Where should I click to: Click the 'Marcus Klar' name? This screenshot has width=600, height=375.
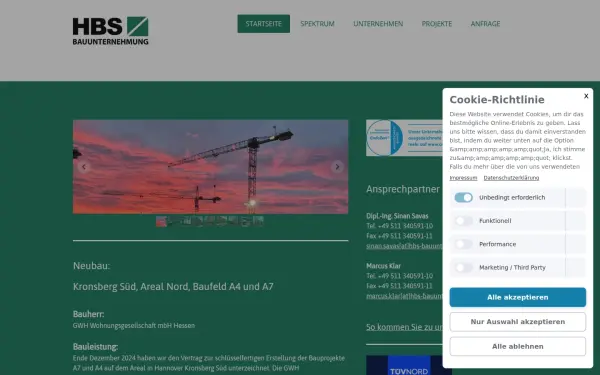pos(383,266)
